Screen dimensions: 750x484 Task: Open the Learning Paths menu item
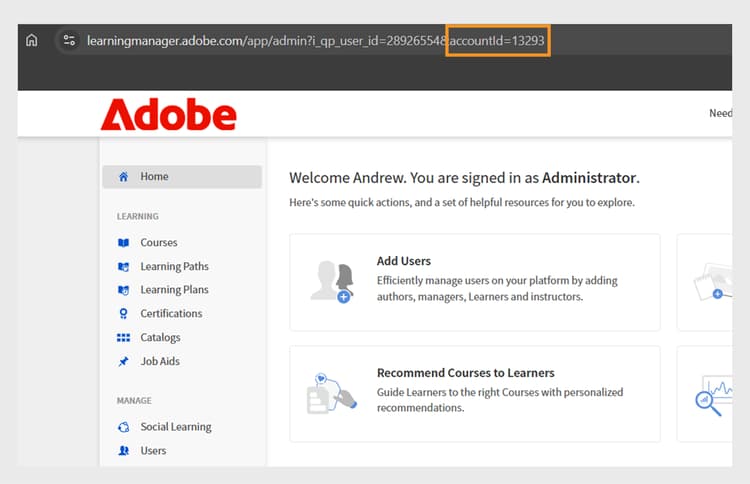pyautogui.click(x=175, y=266)
